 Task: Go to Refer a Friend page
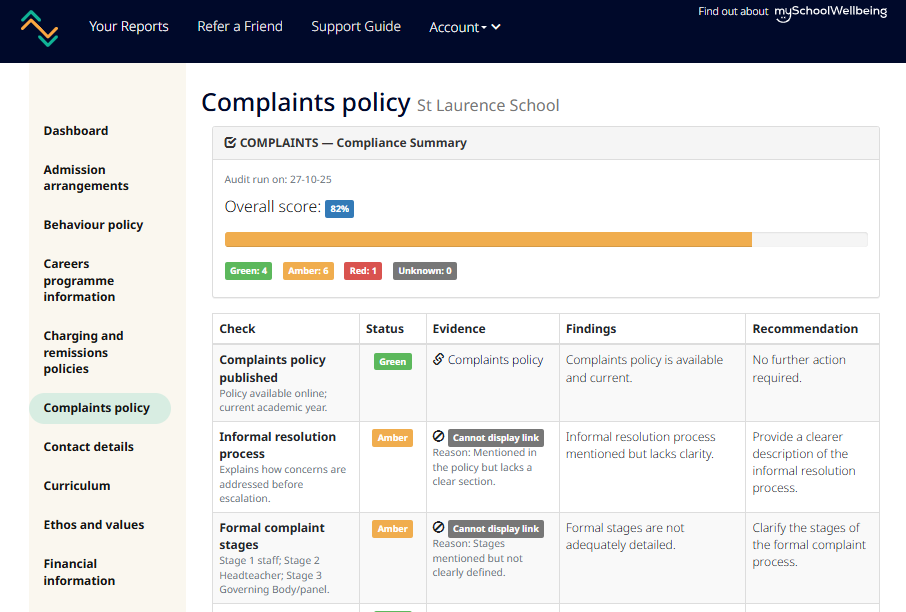pos(240,27)
